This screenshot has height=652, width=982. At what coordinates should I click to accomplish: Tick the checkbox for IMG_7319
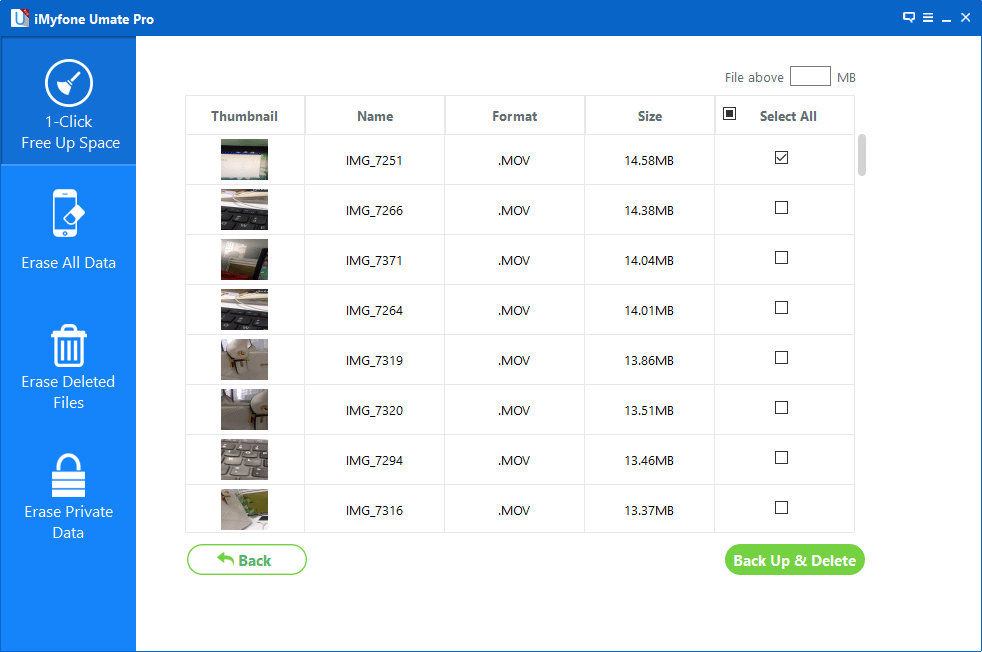tap(781, 358)
